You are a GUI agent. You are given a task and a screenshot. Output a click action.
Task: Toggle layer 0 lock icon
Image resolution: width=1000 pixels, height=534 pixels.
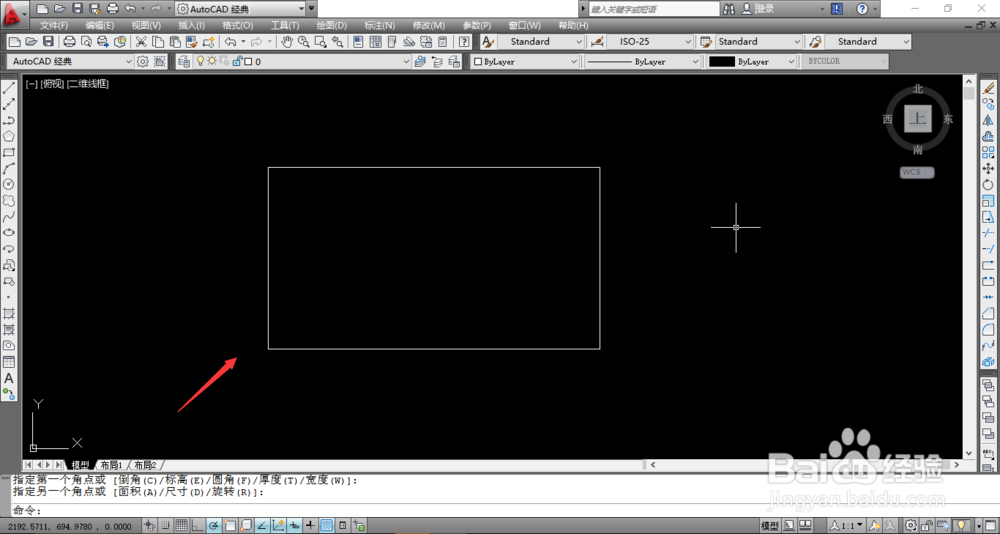237,61
